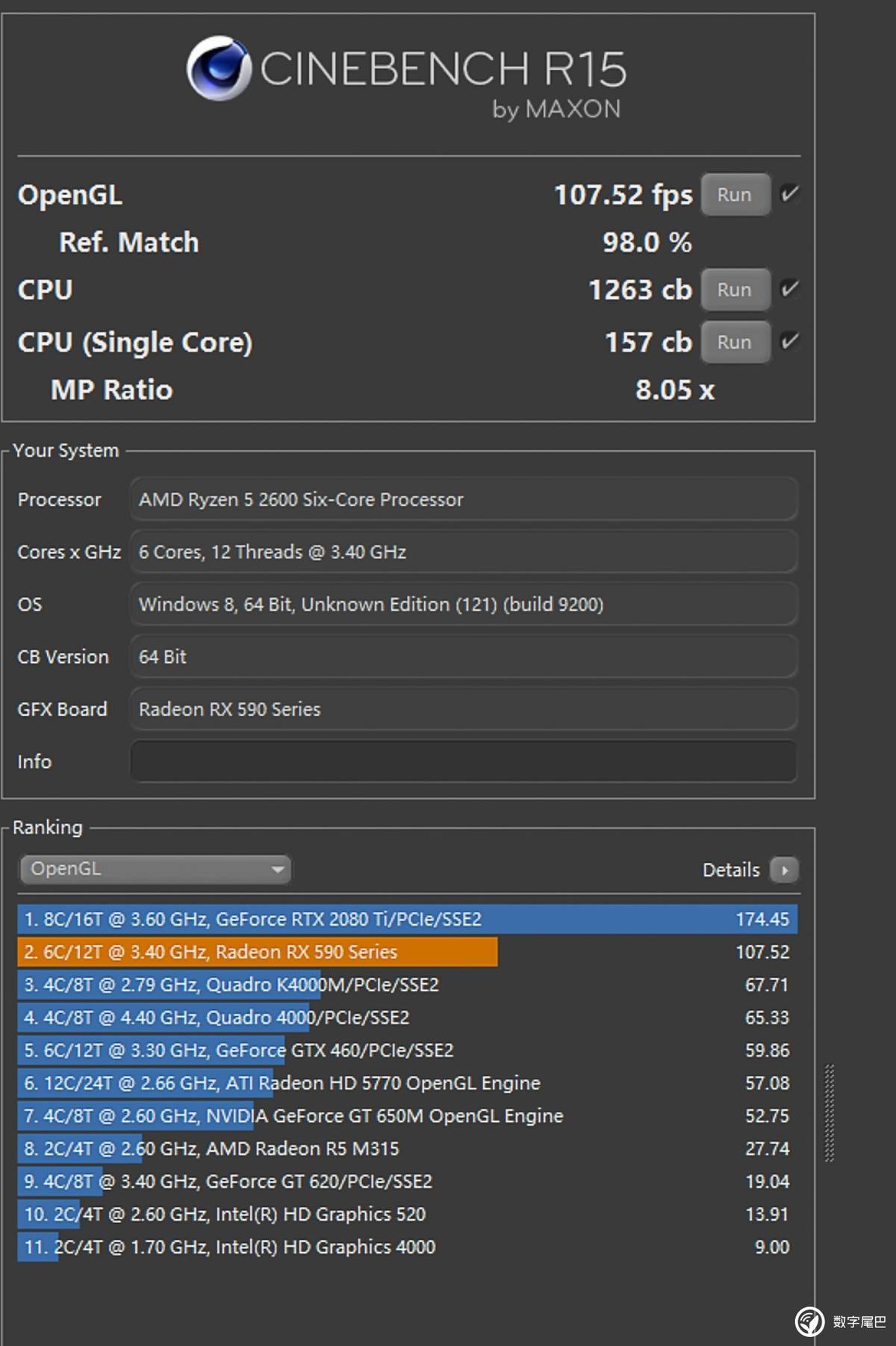Image resolution: width=896 pixels, height=1346 pixels.
Task: Grab the panel resize grip handle
Action: (x=830, y=1113)
